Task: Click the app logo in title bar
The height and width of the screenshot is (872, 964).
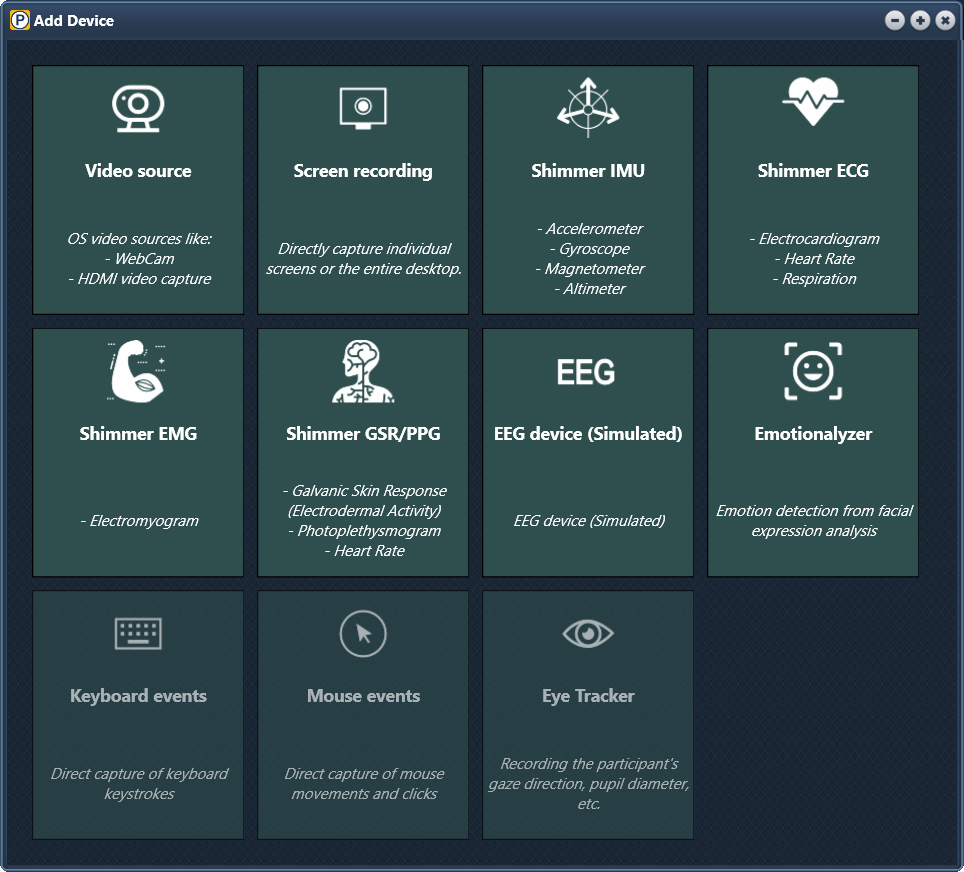Action: [20, 20]
